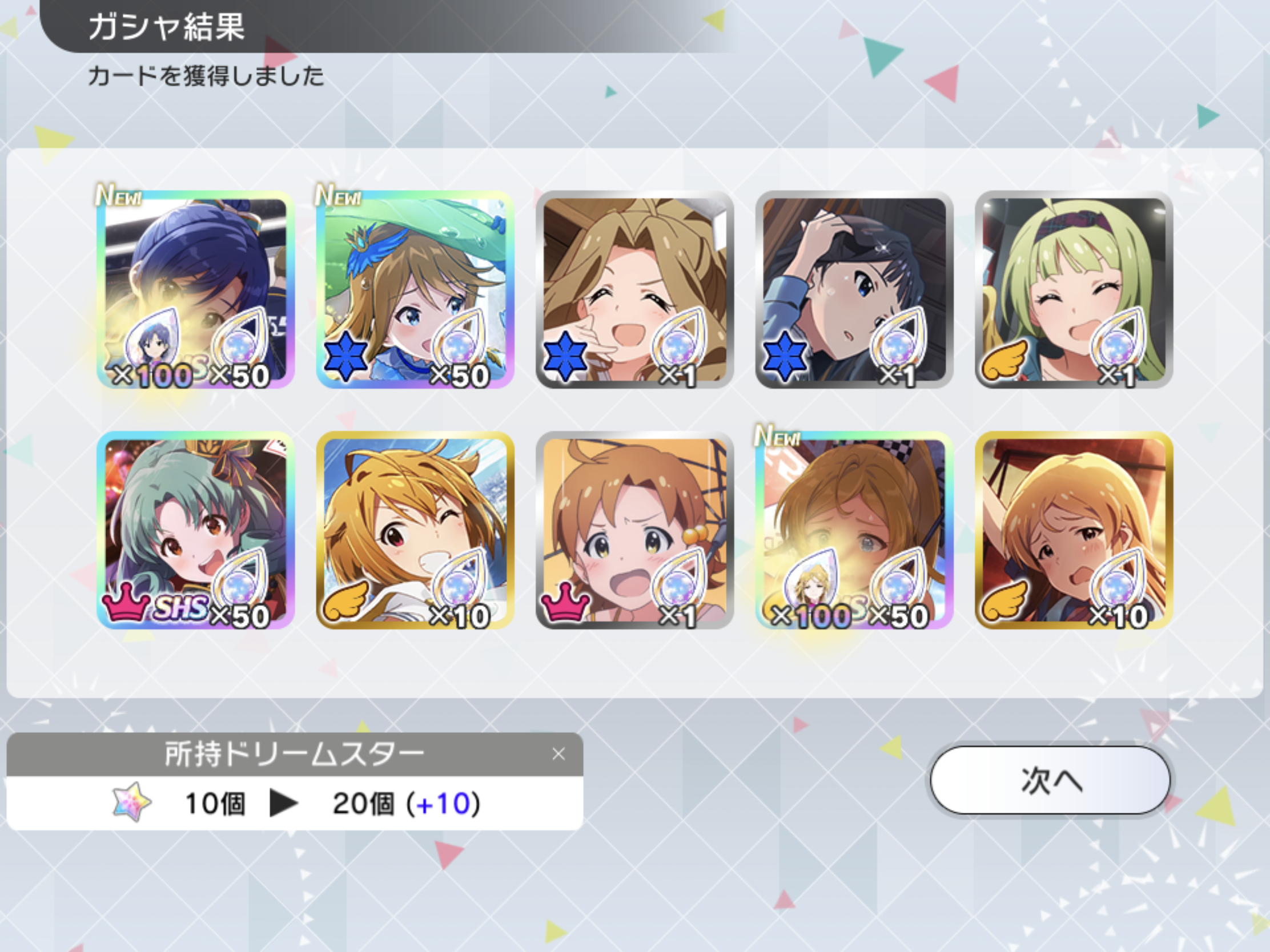The image size is (1270, 952).
Task: Select the teal-haired SHS card
Action: pyautogui.click(x=195, y=530)
